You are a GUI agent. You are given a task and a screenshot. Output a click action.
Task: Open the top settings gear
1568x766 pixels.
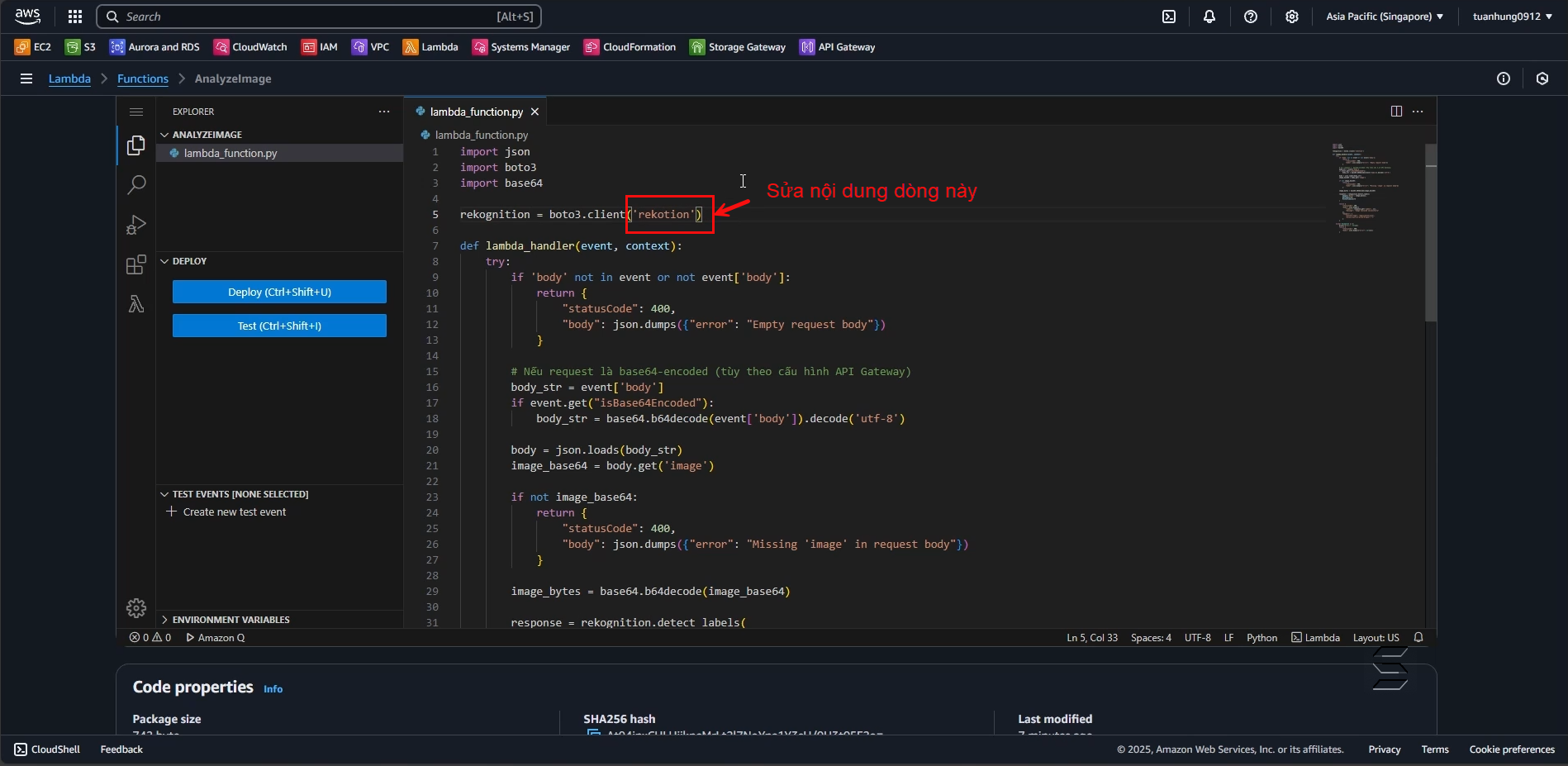(x=1292, y=17)
